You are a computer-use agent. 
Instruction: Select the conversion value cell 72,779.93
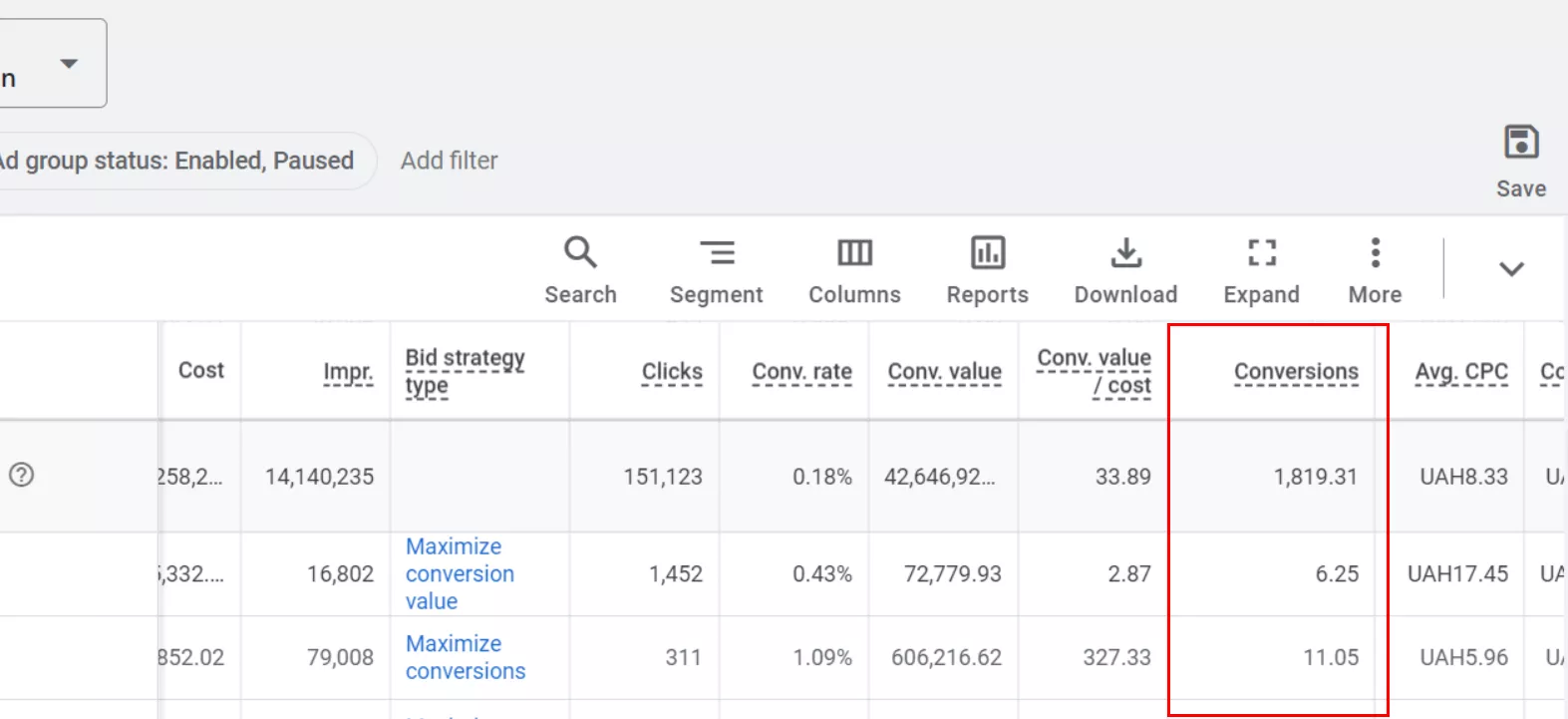(952, 574)
